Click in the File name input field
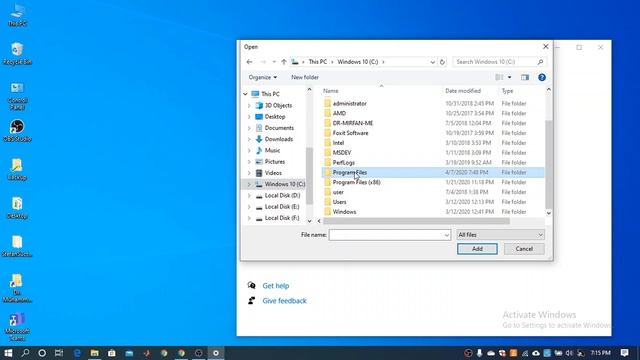Viewport: 640px width, 360px height. pyautogui.click(x=386, y=235)
